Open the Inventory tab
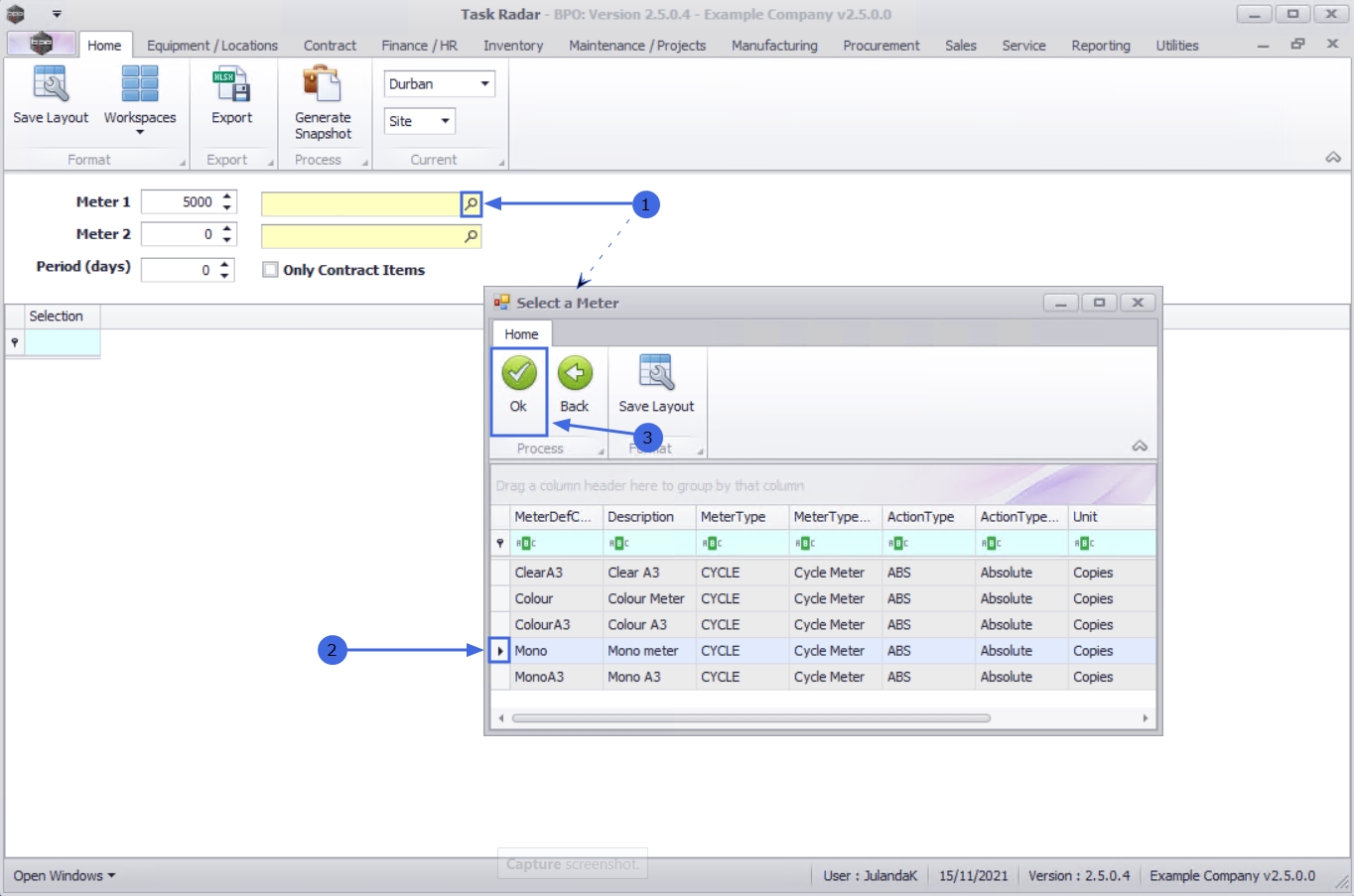 513,46
